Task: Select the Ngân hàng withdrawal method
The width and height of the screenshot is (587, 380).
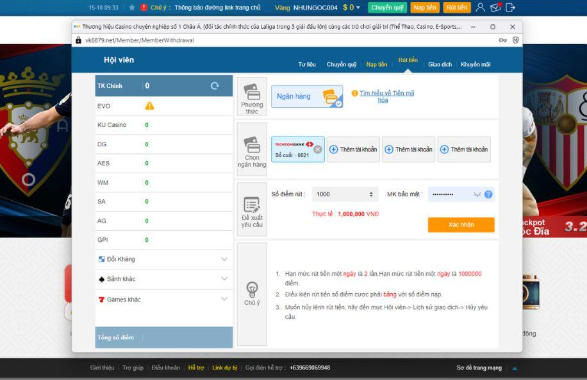Action: pyautogui.click(x=307, y=97)
